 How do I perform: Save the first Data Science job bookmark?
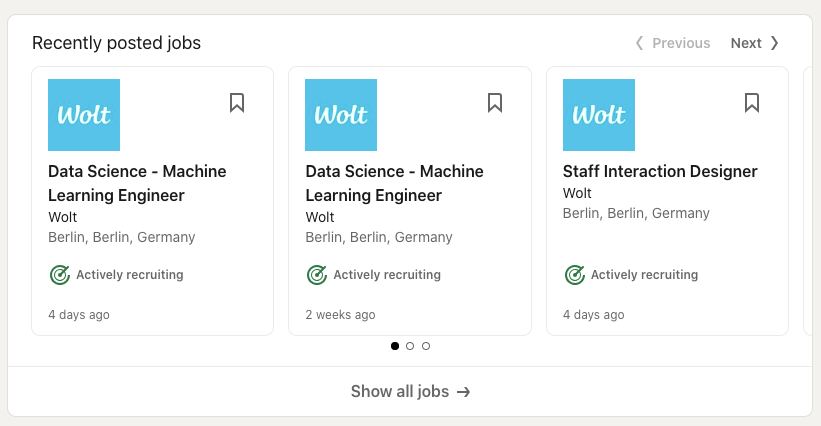pyautogui.click(x=237, y=103)
